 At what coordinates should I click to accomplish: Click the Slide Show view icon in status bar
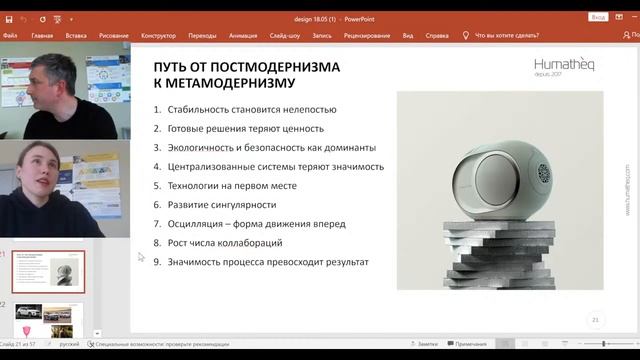pos(565,344)
